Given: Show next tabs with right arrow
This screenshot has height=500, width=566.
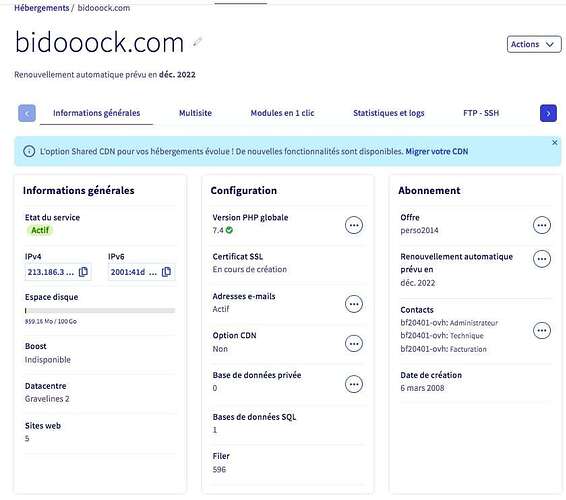Looking at the screenshot, I should (548, 113).
